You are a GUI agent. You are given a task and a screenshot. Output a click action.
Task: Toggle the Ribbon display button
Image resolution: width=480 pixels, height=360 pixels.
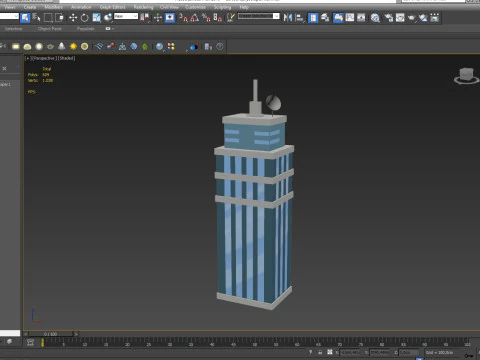pyautogui.click(x=338, y=17)
